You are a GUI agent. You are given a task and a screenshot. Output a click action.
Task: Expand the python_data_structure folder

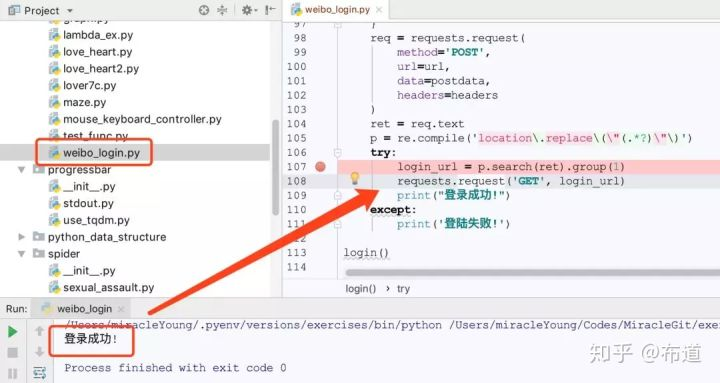(x=21, y=237)
